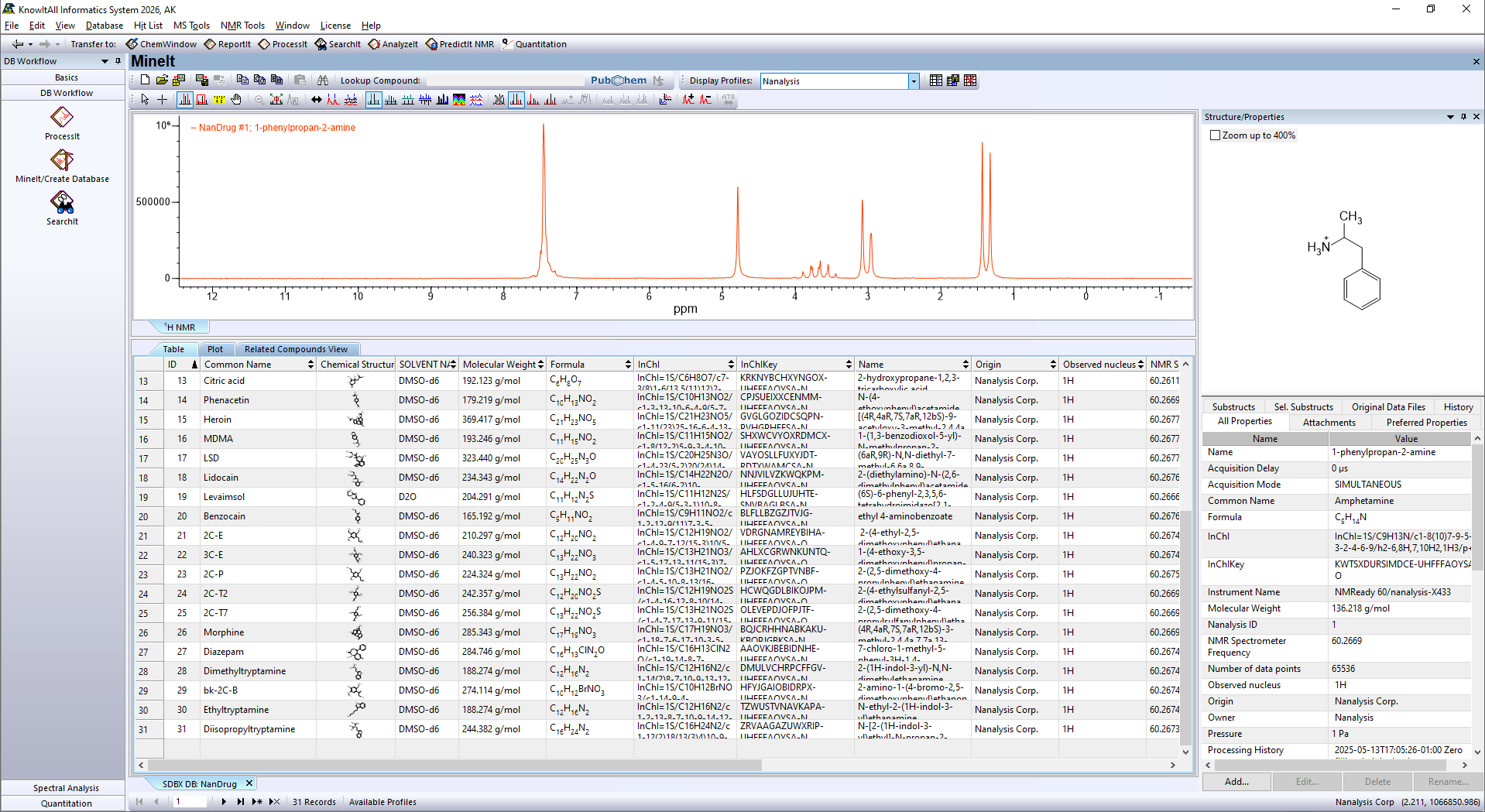Viewport: 1485px width, 812px height.
Task: Click the Add... button
Action: (1236, 782)
